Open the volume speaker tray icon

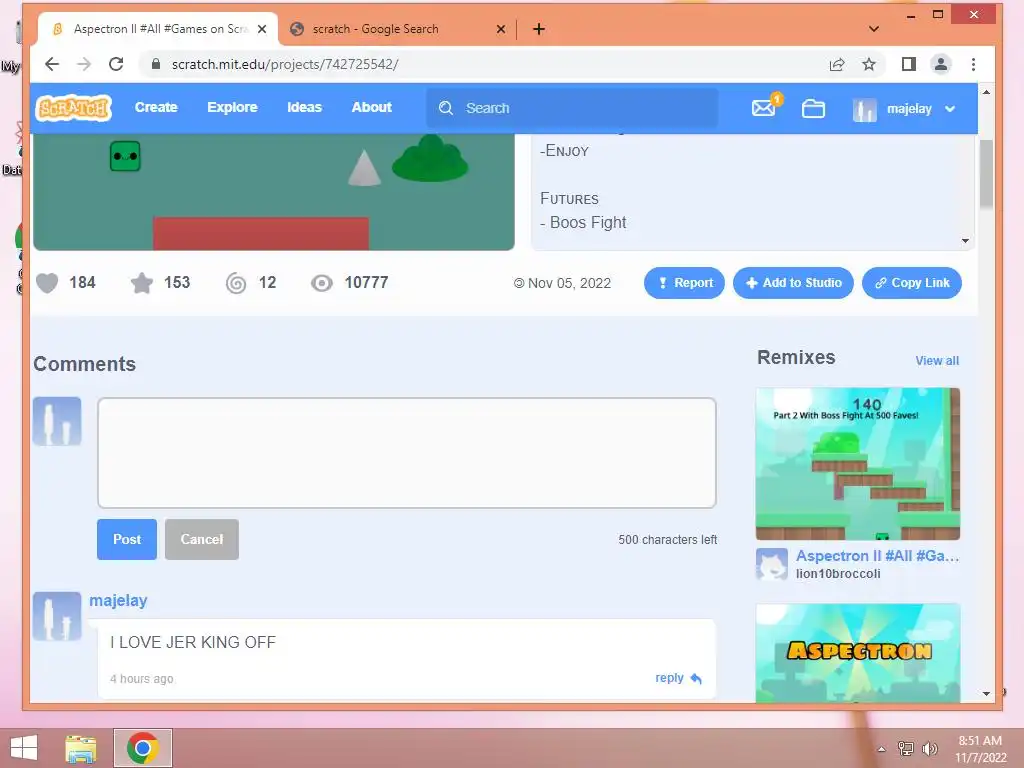[929, 748]
